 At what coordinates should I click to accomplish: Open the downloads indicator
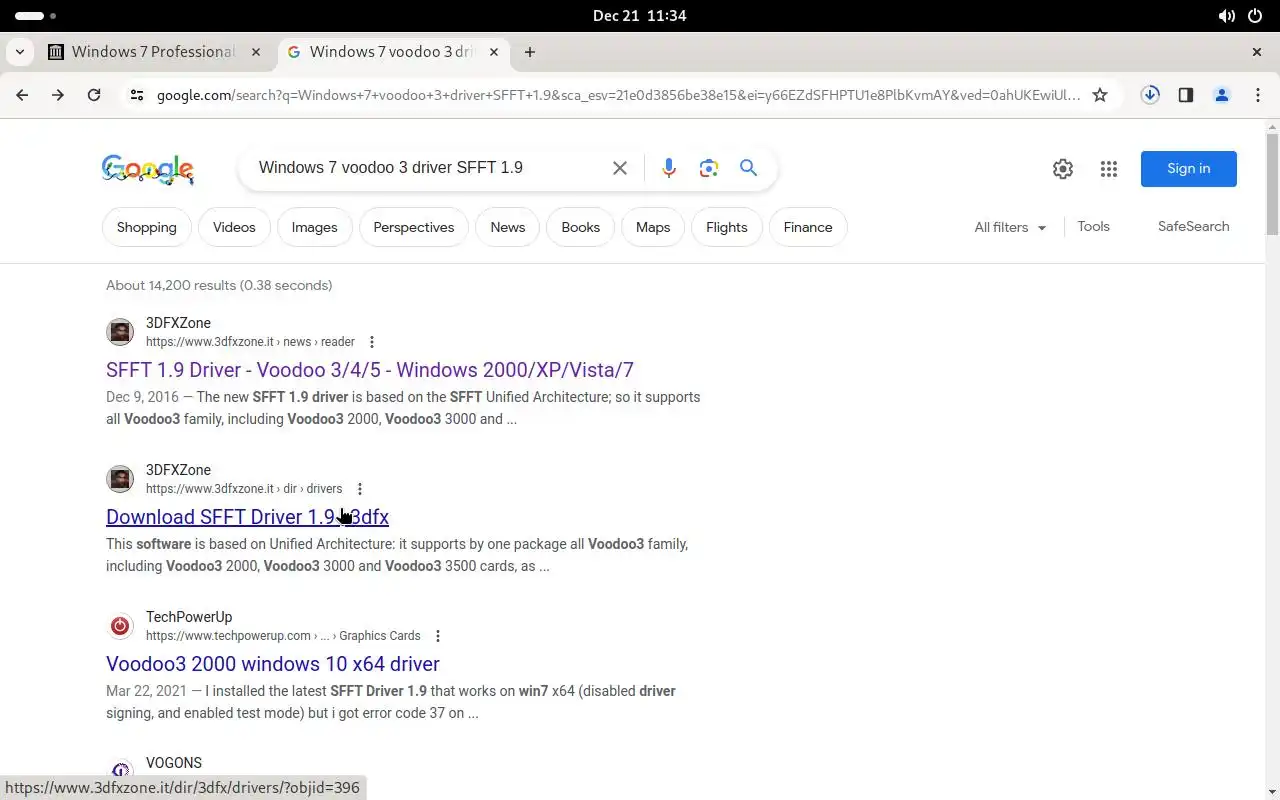coord(1150,95)
